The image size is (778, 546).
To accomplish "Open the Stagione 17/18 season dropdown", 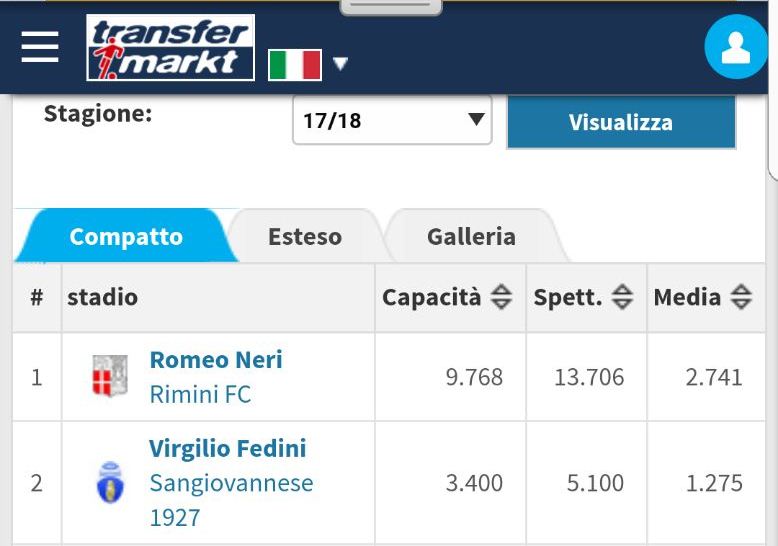I will pyautogui.click(x=392, y=120).
